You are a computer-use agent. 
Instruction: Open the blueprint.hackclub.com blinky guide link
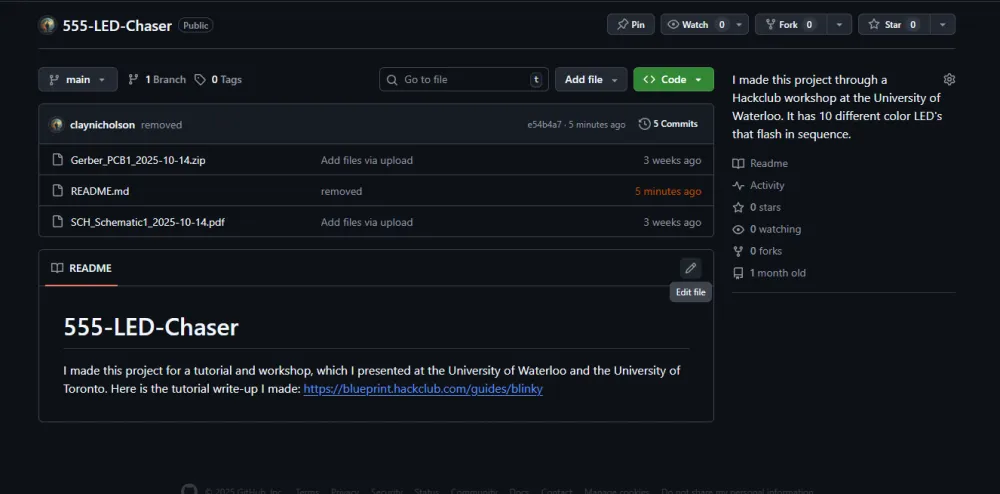423,389
